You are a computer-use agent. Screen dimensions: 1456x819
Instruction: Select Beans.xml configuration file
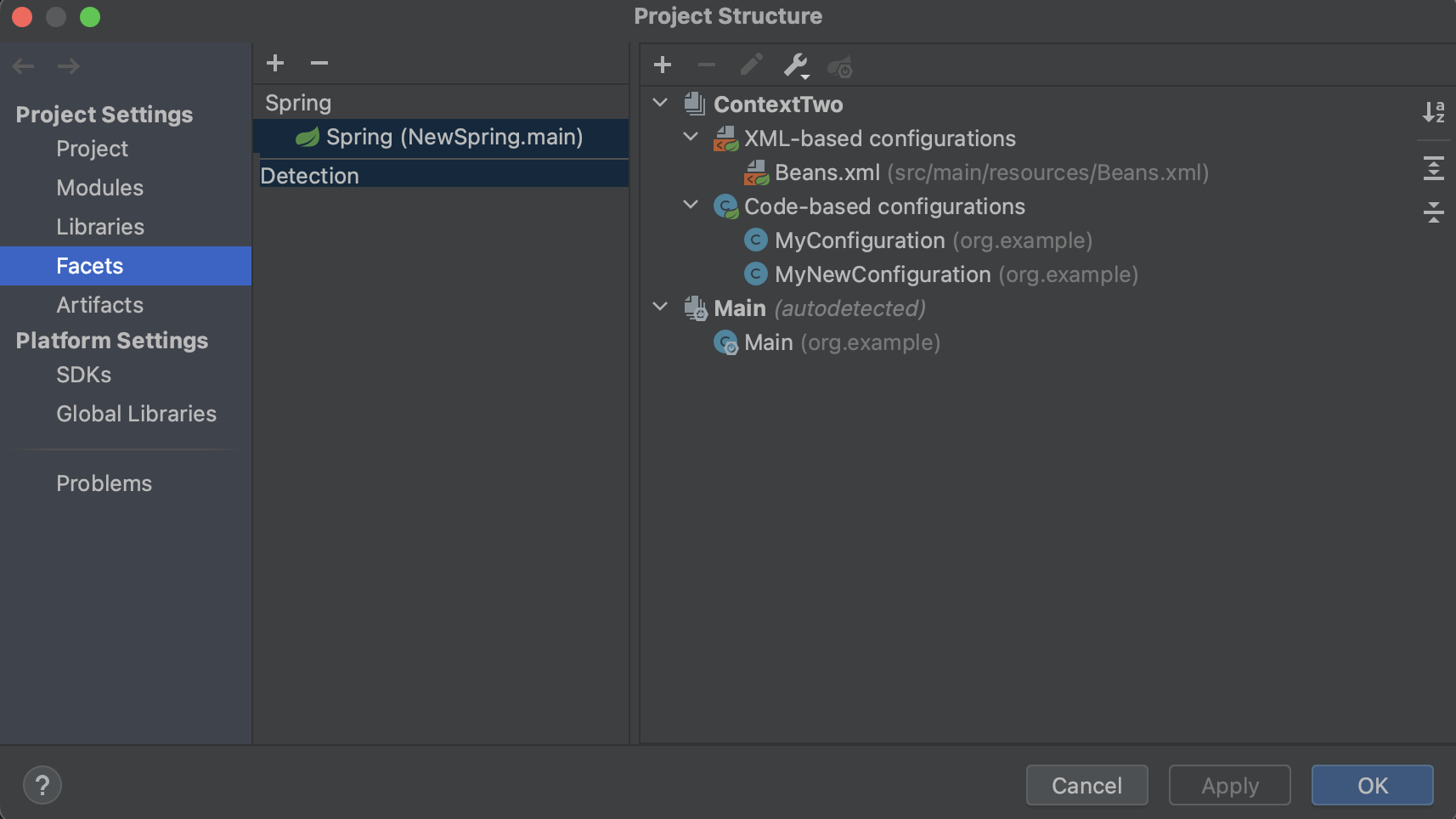(x=827, y=172)
